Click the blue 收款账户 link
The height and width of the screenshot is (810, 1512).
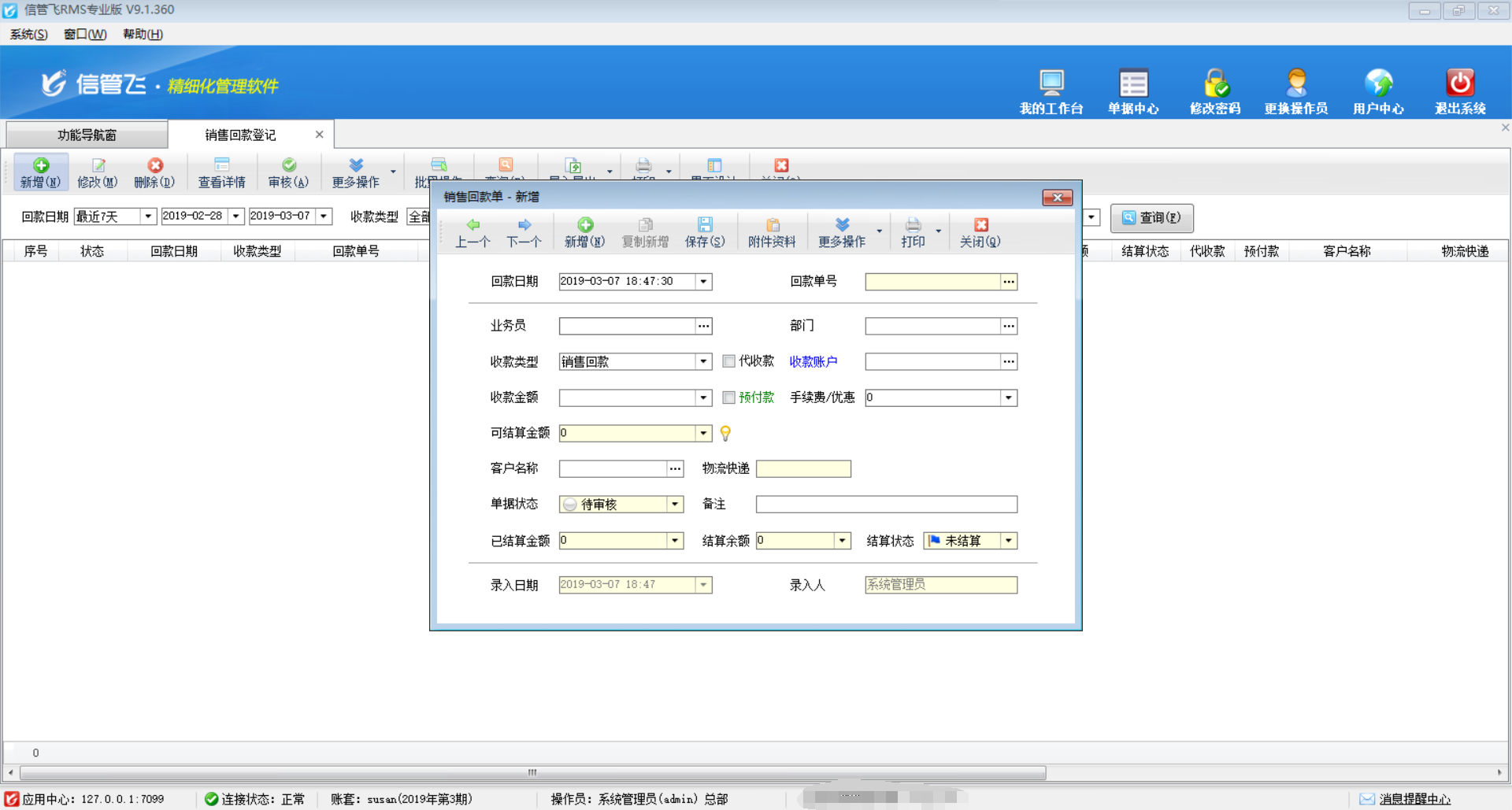click(x=813, y=361)
